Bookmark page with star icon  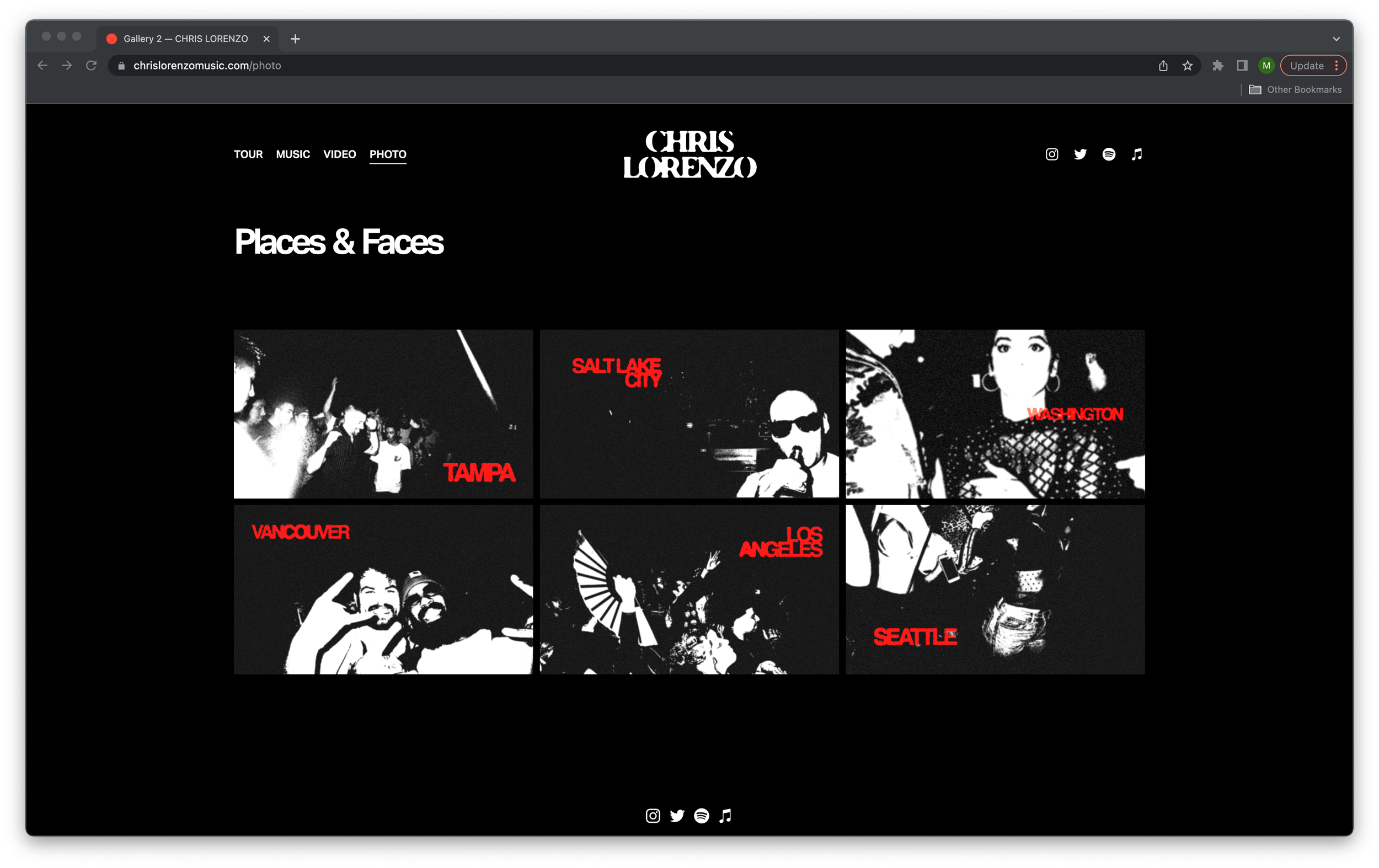click(x=1188, y=66)
